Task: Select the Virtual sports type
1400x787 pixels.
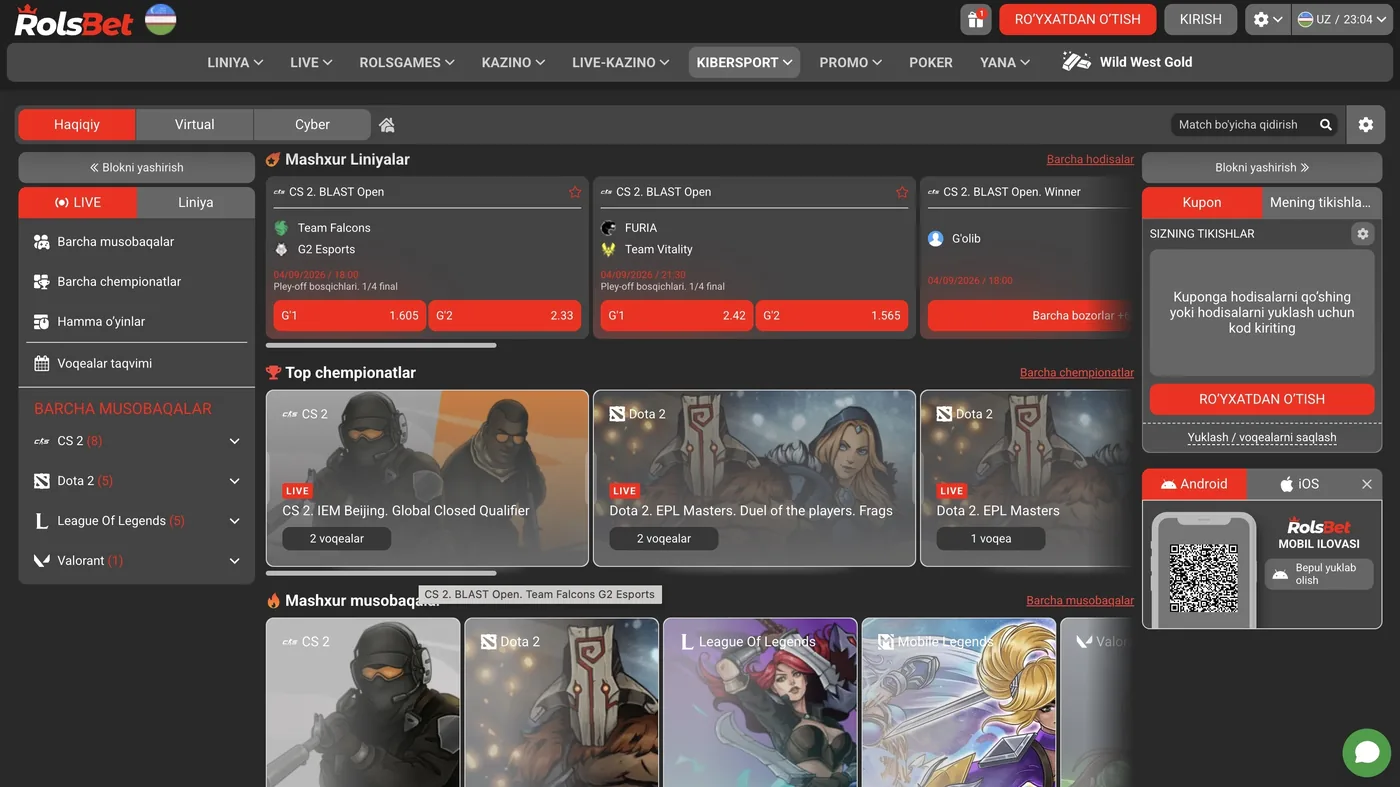Action: click(195, 125)
